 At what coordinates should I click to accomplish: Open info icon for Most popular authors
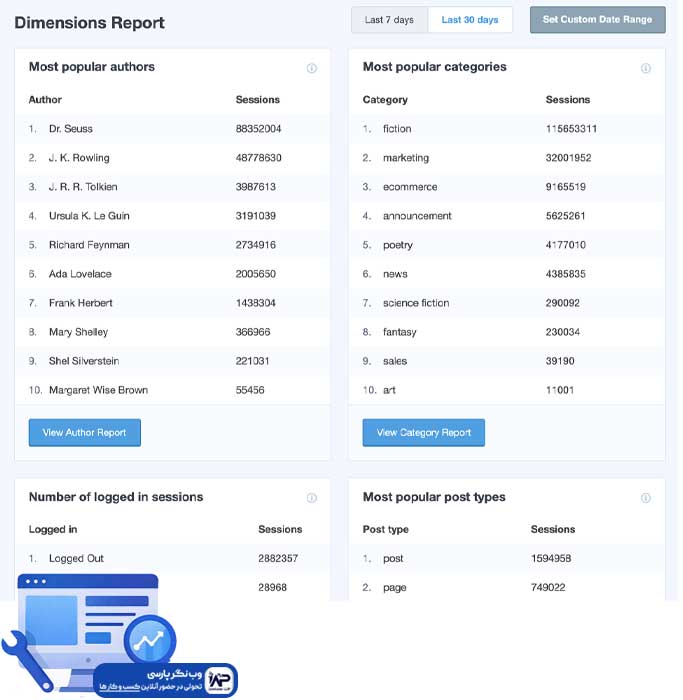(x=312, y=68)
